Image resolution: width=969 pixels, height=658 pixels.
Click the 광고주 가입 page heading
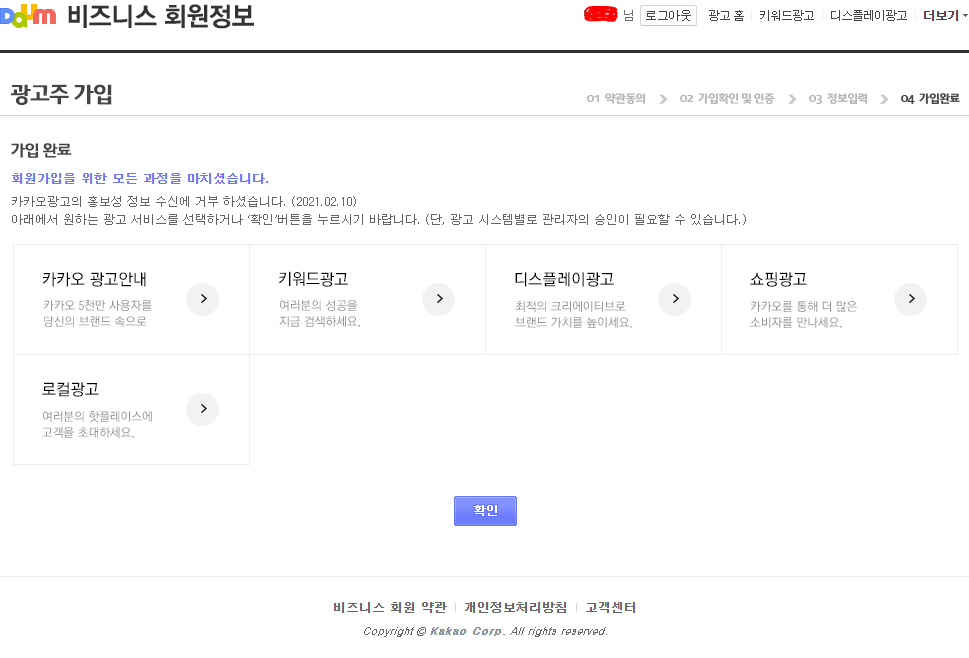[x=61, y=94]
